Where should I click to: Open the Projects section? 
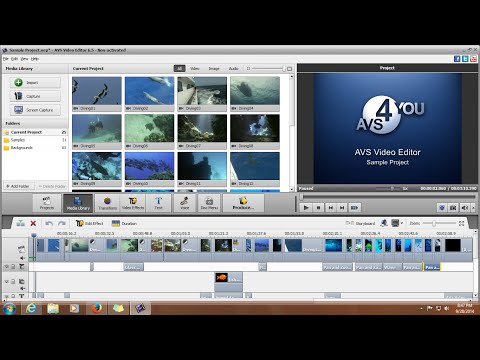[x=47, y=203]
